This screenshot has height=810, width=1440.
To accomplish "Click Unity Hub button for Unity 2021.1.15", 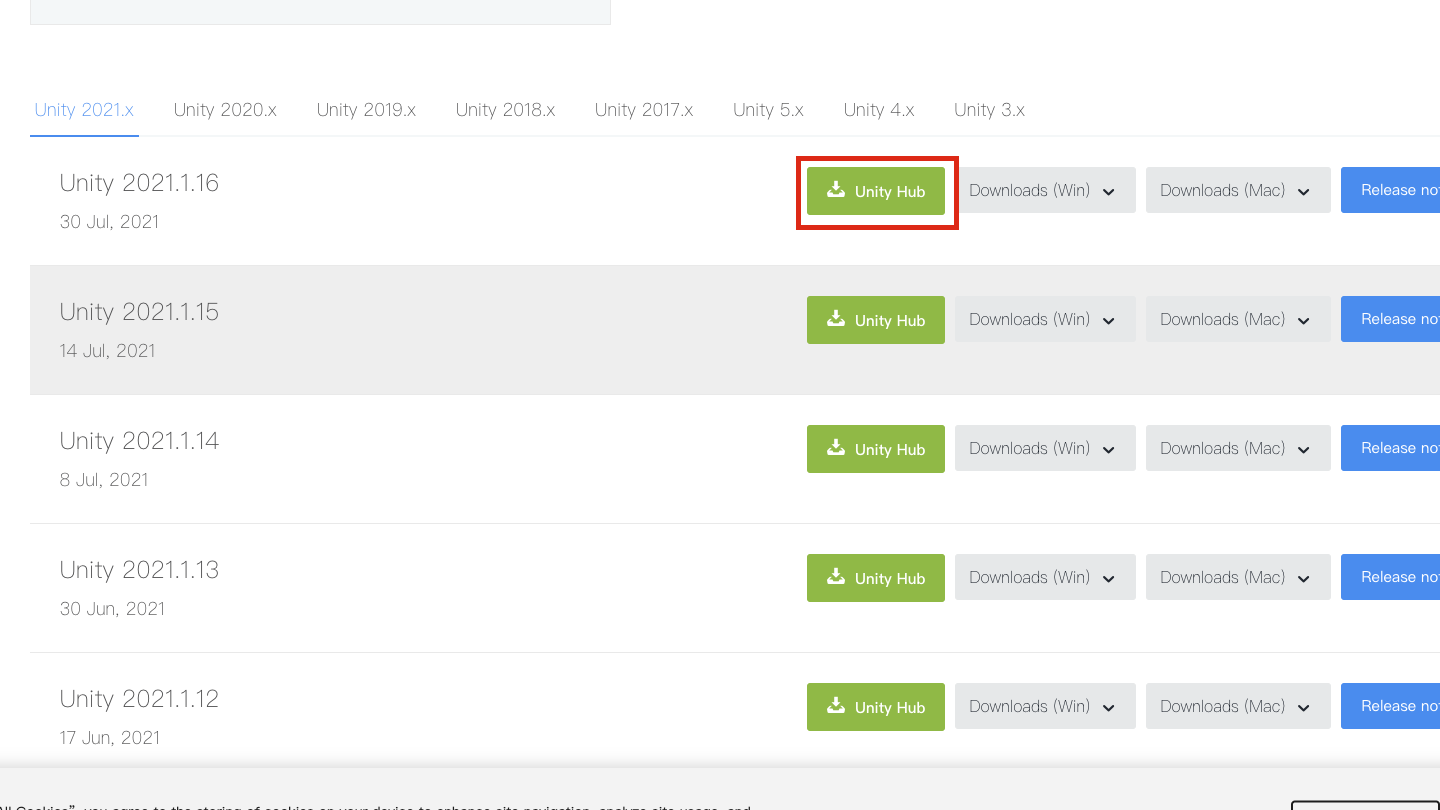I will pos(876,320).
